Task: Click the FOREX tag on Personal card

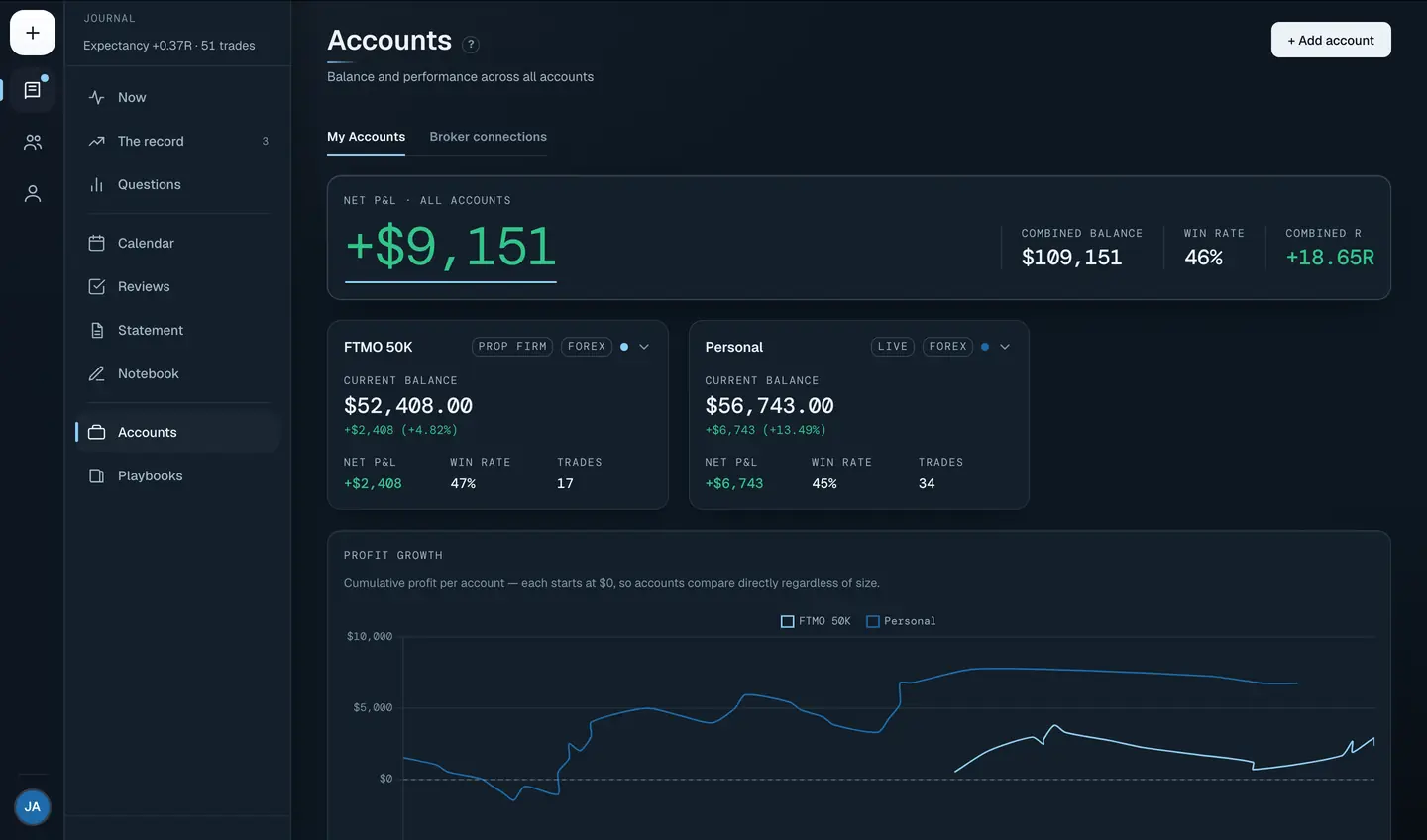Action: (947, 347)
